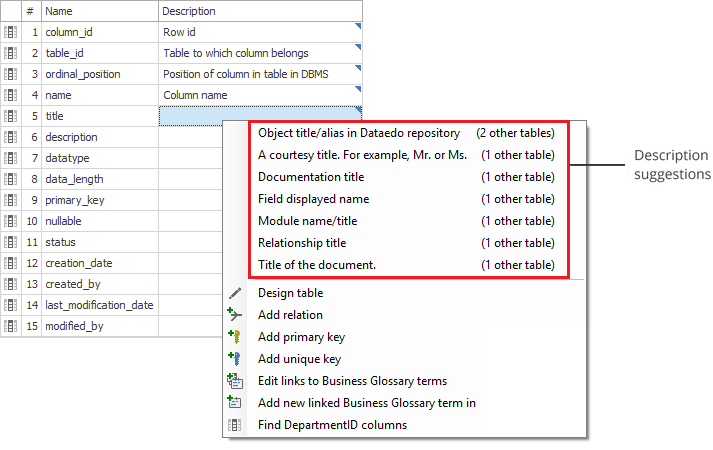Screen dimensions: 713x450
Task: Select 'Field displayed name' suggestion
Action: 313,199
